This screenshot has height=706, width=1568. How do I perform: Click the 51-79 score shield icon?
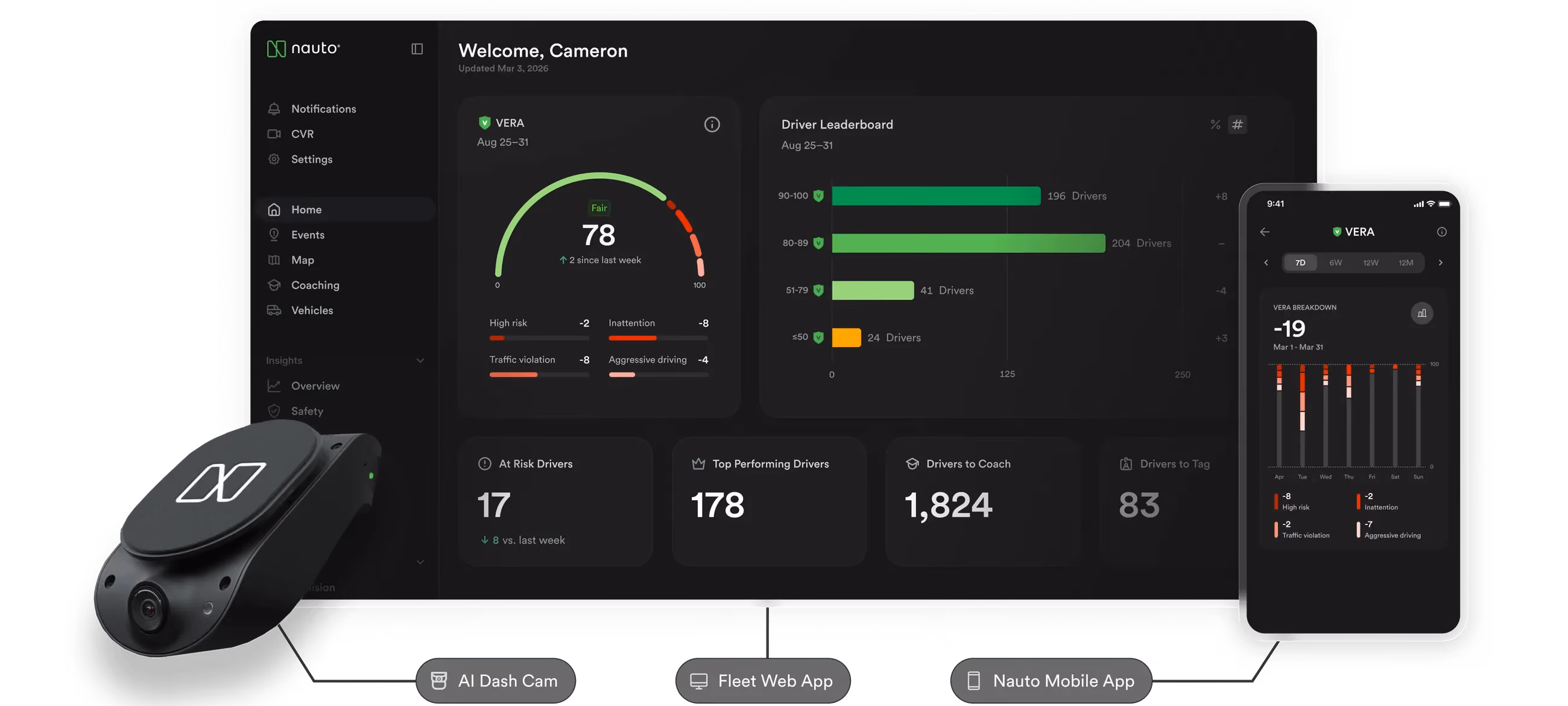tap(818, 291)
